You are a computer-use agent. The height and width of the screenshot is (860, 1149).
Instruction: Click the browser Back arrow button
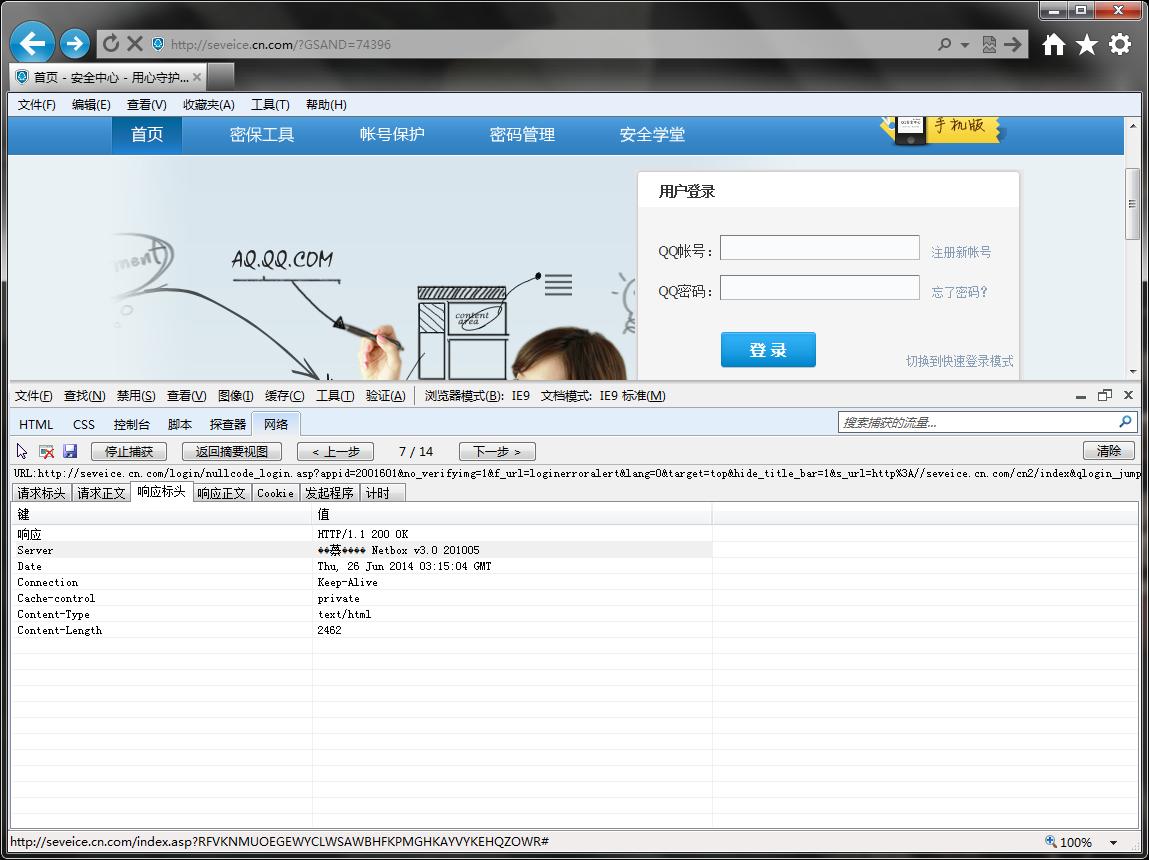[x=33, y=43]
